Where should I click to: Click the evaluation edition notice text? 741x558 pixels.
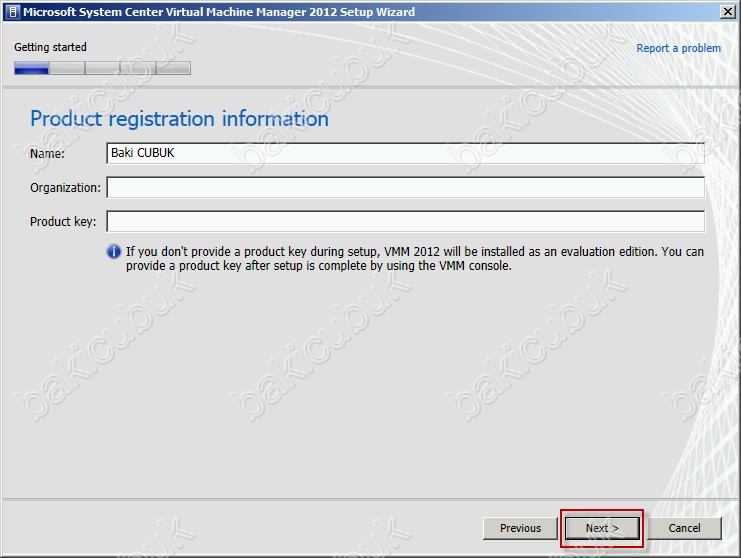[x=414, y=258]
